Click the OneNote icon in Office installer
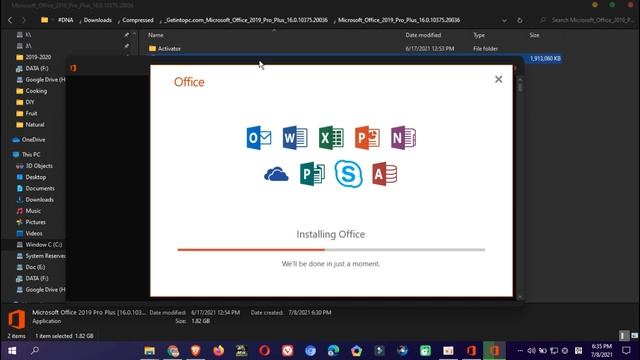The width and height of the screenshot is (640, 360). point(403,138)
